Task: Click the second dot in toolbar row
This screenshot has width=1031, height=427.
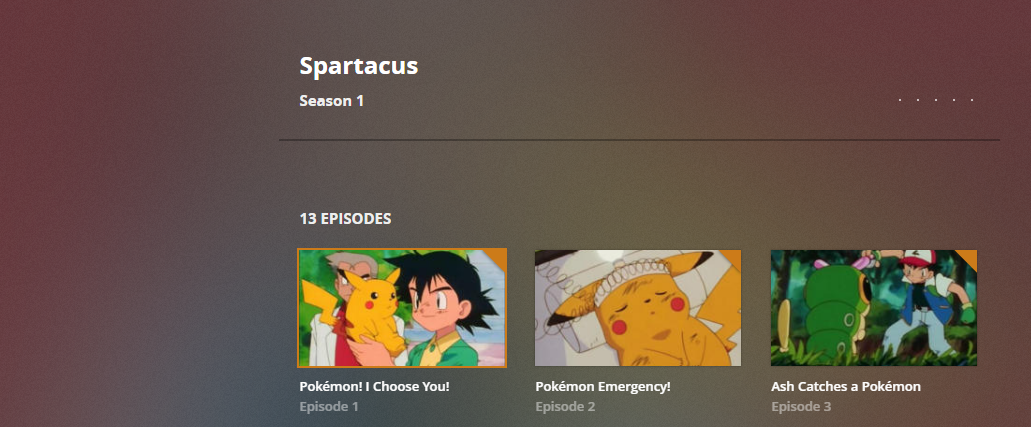Action: point(918,100)
